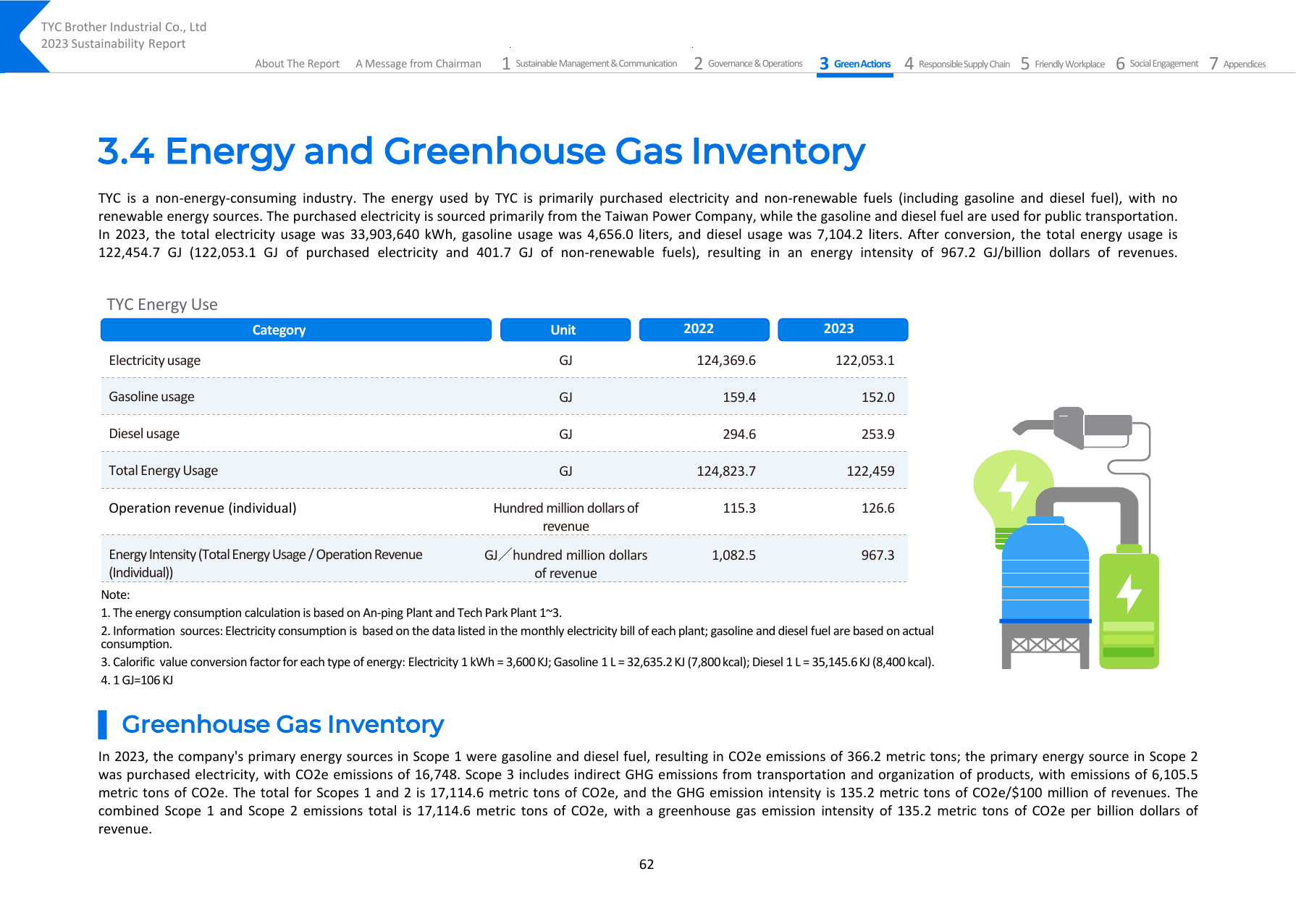This screenshot has width=1296, height=924.
Task: Click the 126.6 revenue value
Action: tap(878, 508)
